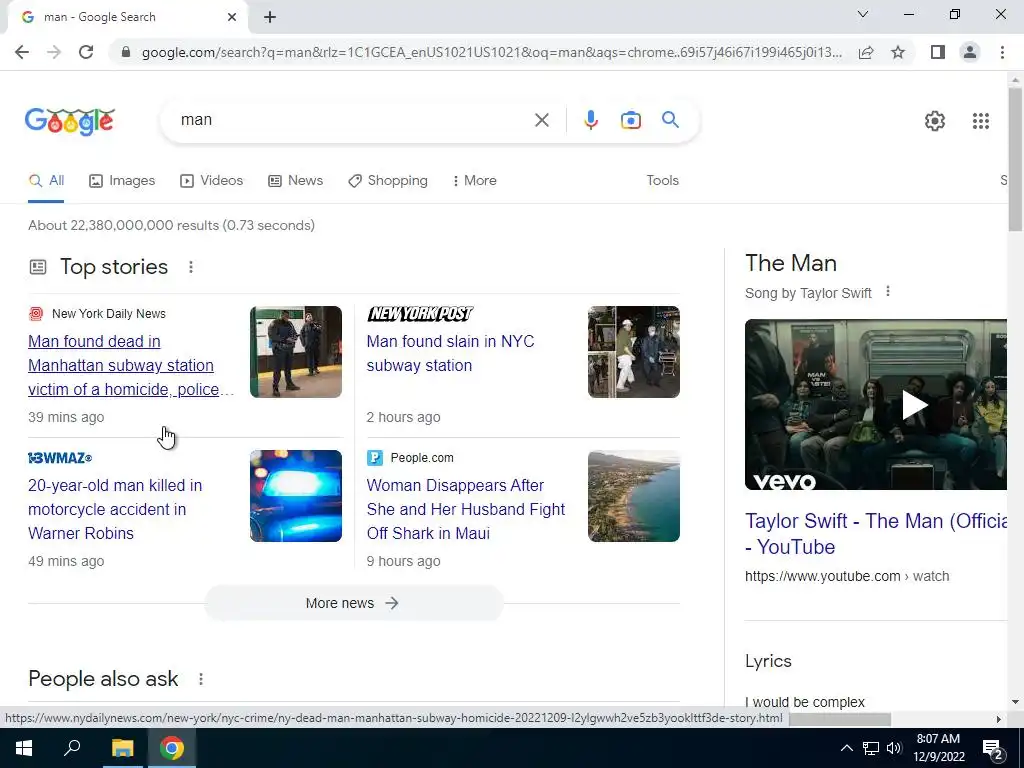Switch to the Images tab
The image size is (1024, 768).
122,181
